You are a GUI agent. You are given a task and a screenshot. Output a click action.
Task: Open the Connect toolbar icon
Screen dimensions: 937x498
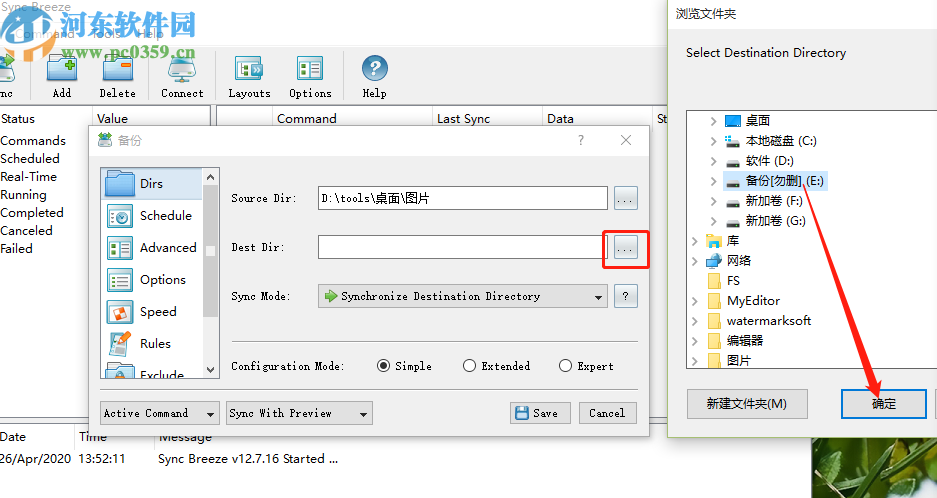point(182,77)
